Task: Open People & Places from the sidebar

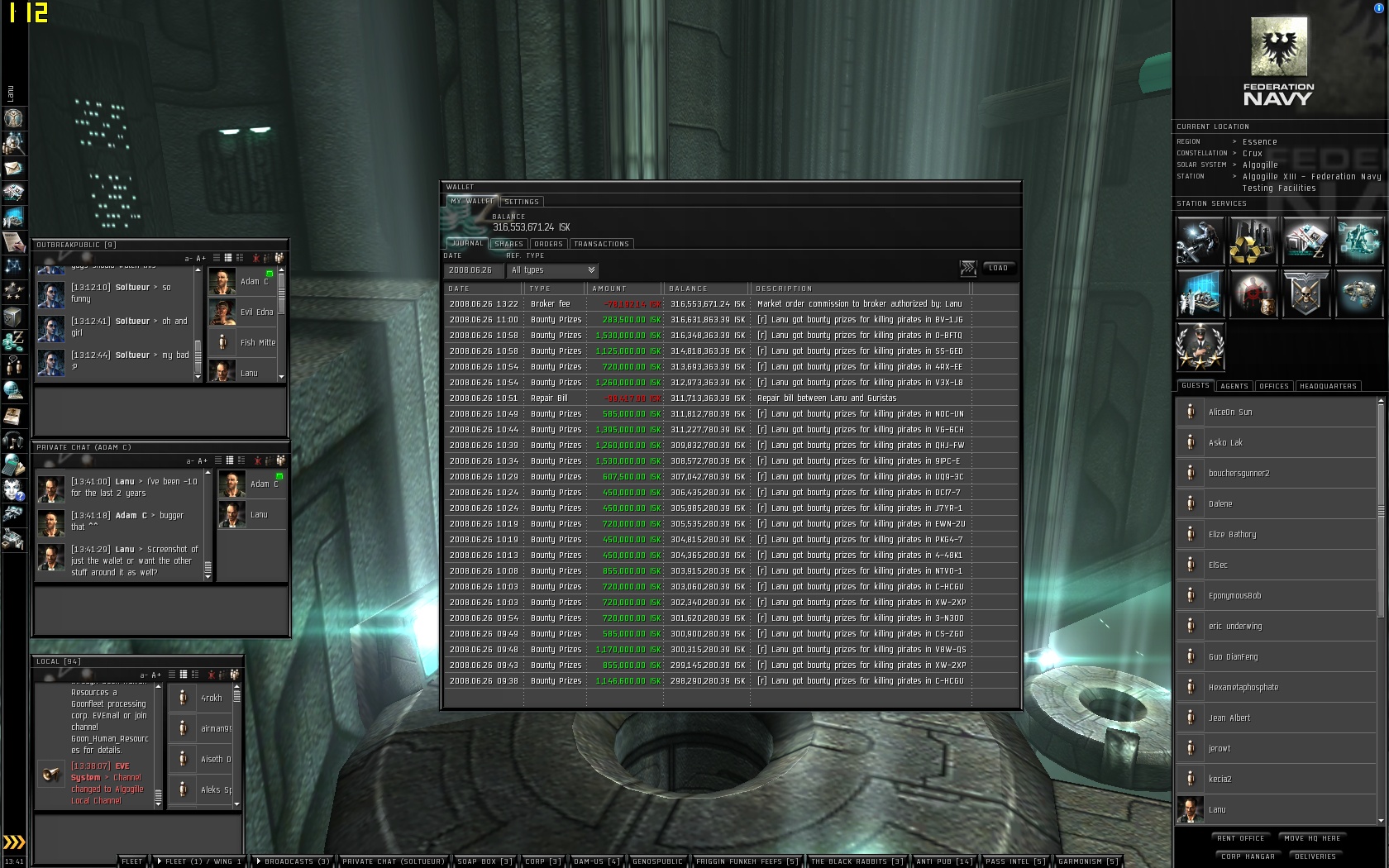Action: click(13, 143)
